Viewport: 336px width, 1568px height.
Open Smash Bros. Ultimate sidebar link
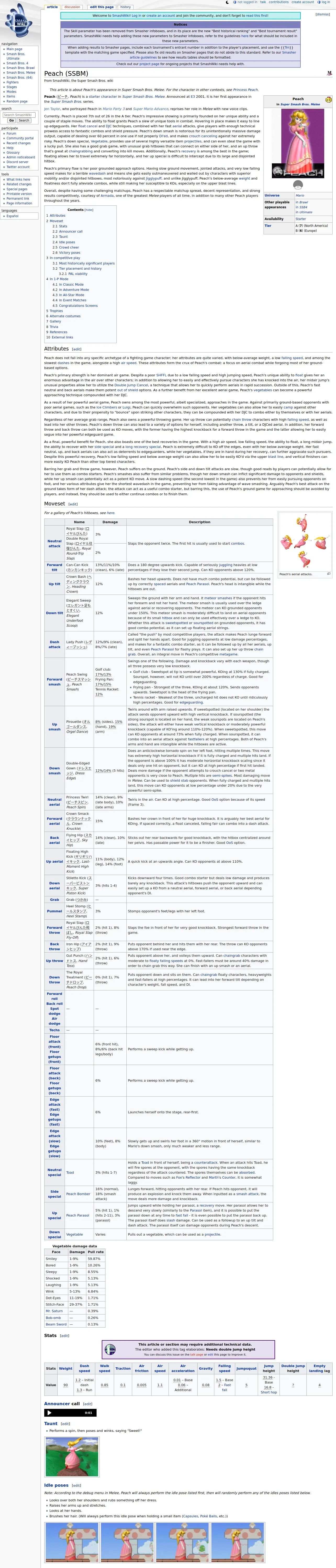coord(16,56)
